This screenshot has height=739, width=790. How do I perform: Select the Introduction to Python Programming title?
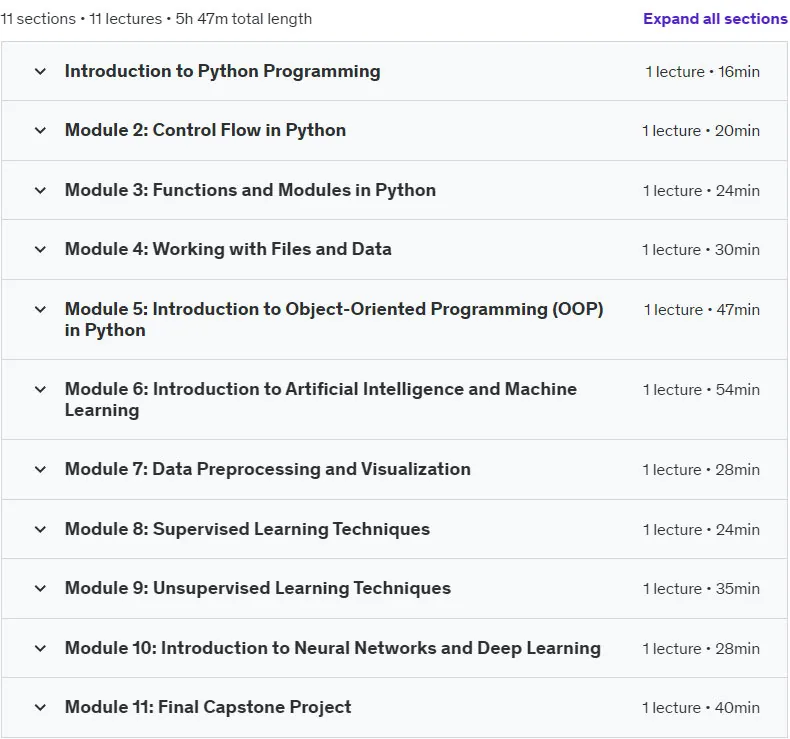(223, 72)
